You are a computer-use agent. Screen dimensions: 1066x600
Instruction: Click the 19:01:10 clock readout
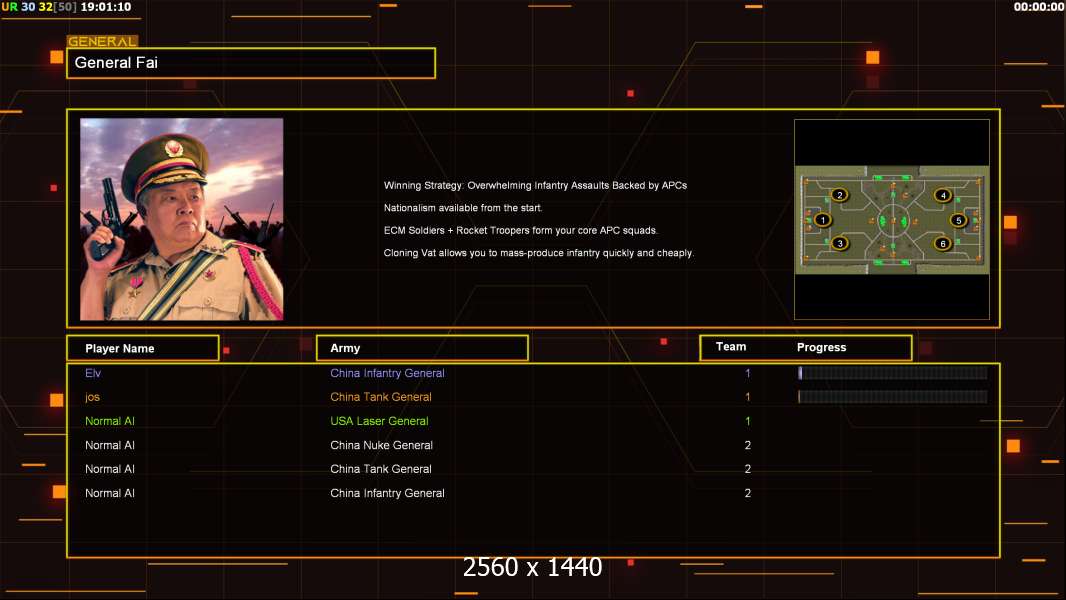(106, 7)
